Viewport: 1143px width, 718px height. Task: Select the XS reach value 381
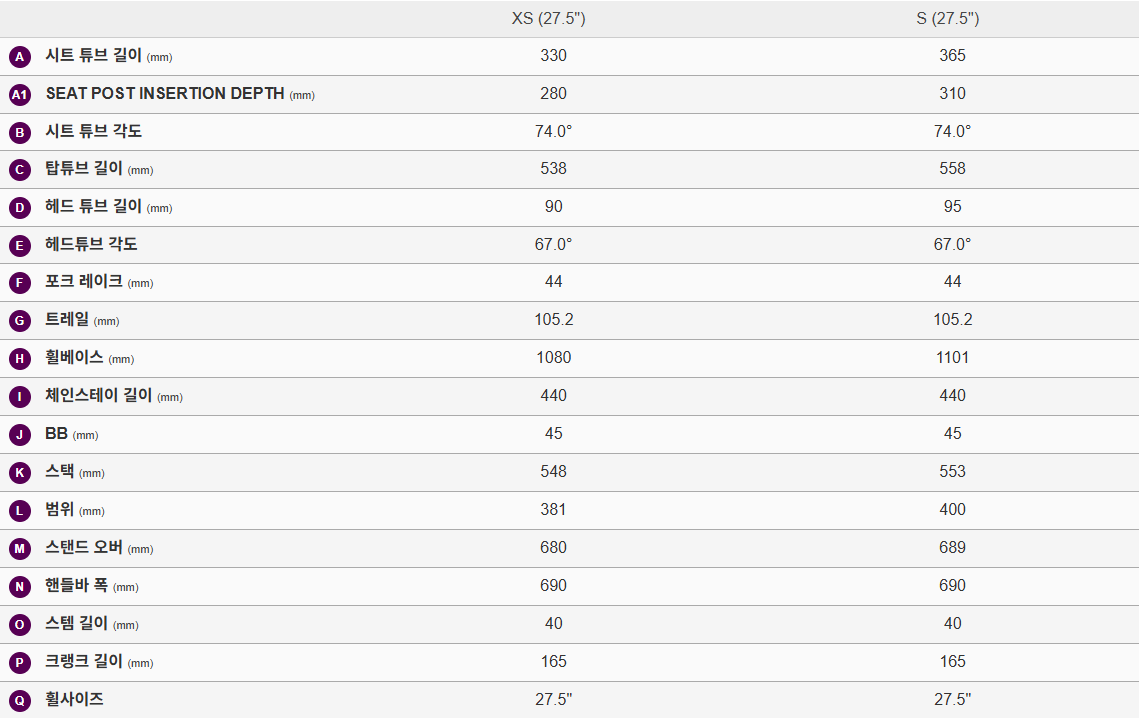(x=553, y=510)
